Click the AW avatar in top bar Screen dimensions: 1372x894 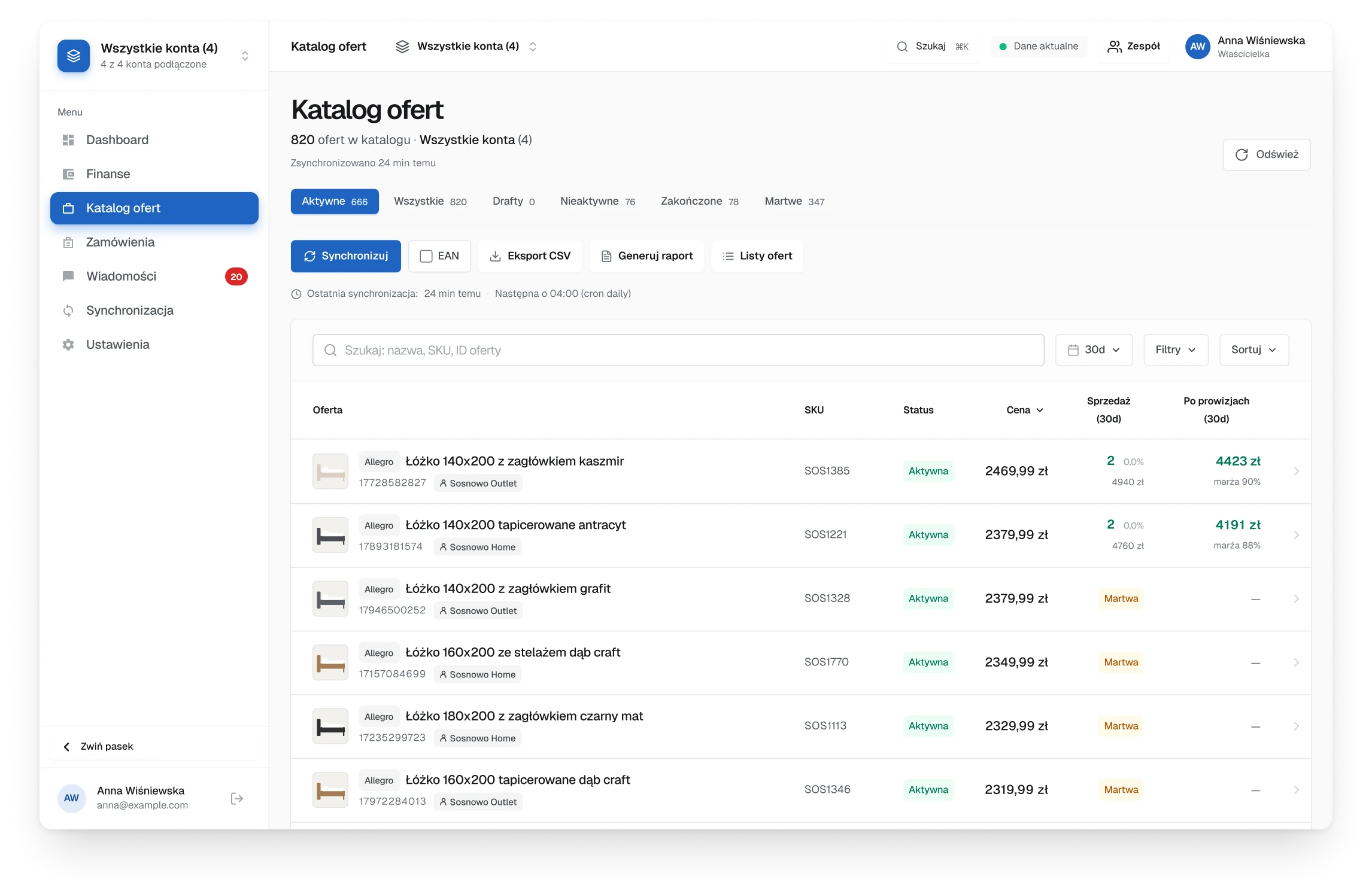(1198, 46)
